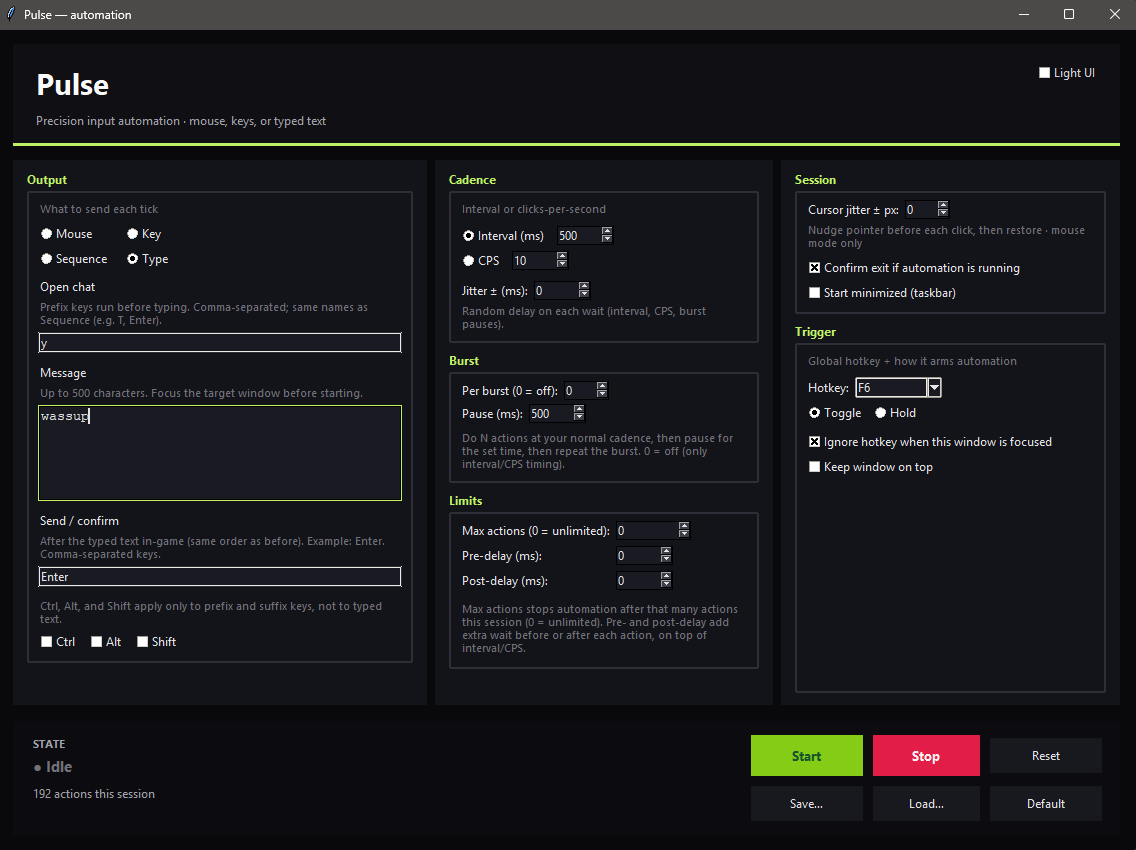The height and width of the screenshot is (850, 1136).
Task: Click the red Stop button
Action: click(x=926, y=756)
